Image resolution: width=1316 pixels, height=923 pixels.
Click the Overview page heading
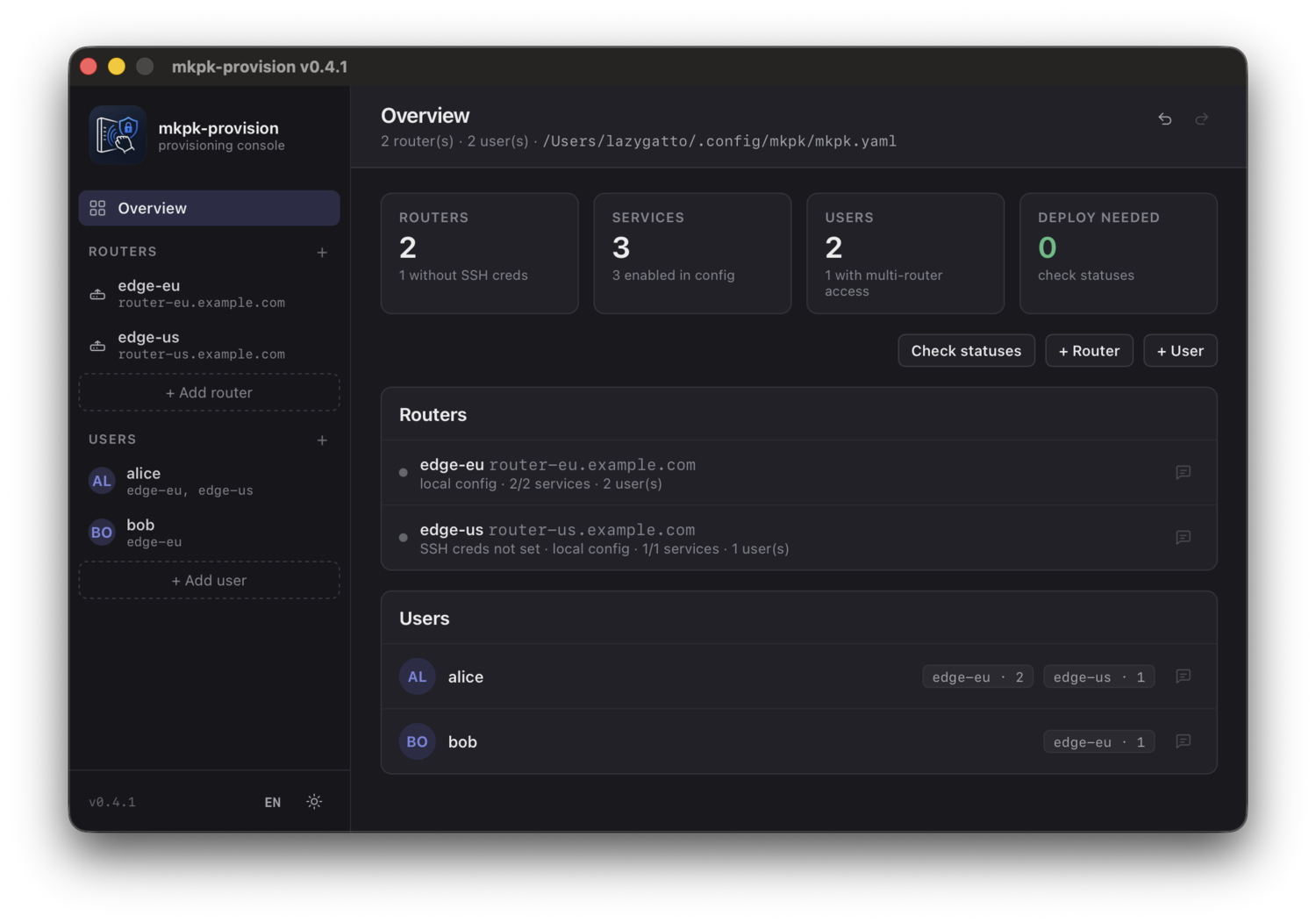click(426, 116)
